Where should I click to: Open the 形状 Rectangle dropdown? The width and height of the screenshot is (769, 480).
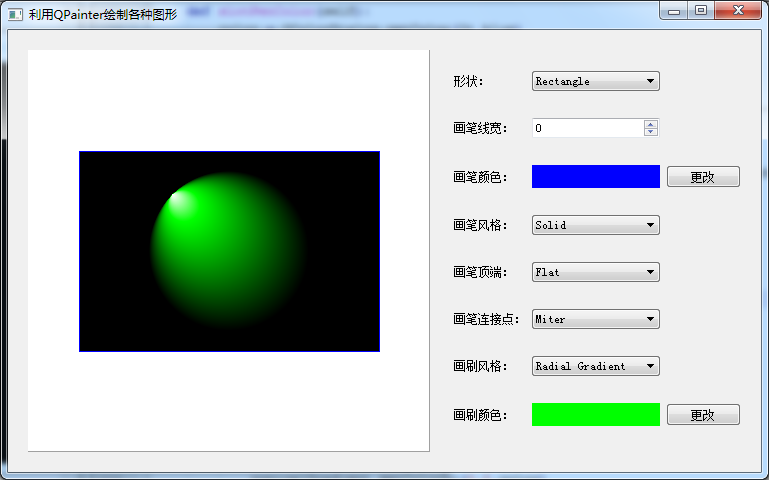point(595,81)
